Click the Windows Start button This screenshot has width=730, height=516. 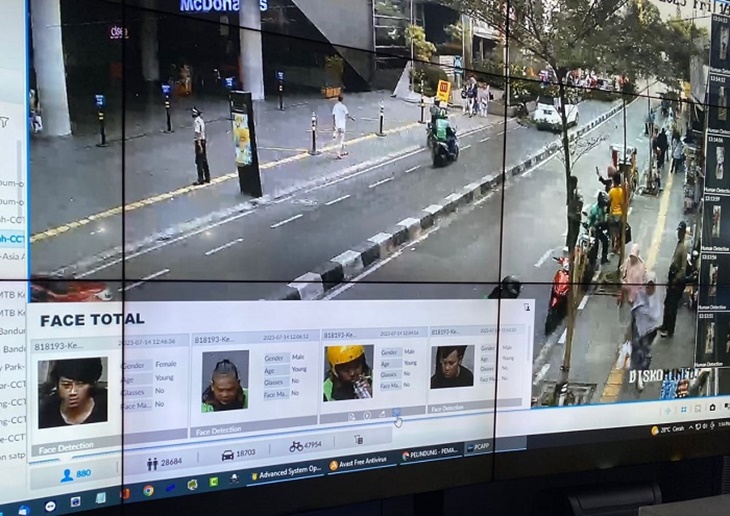point(23,508)
